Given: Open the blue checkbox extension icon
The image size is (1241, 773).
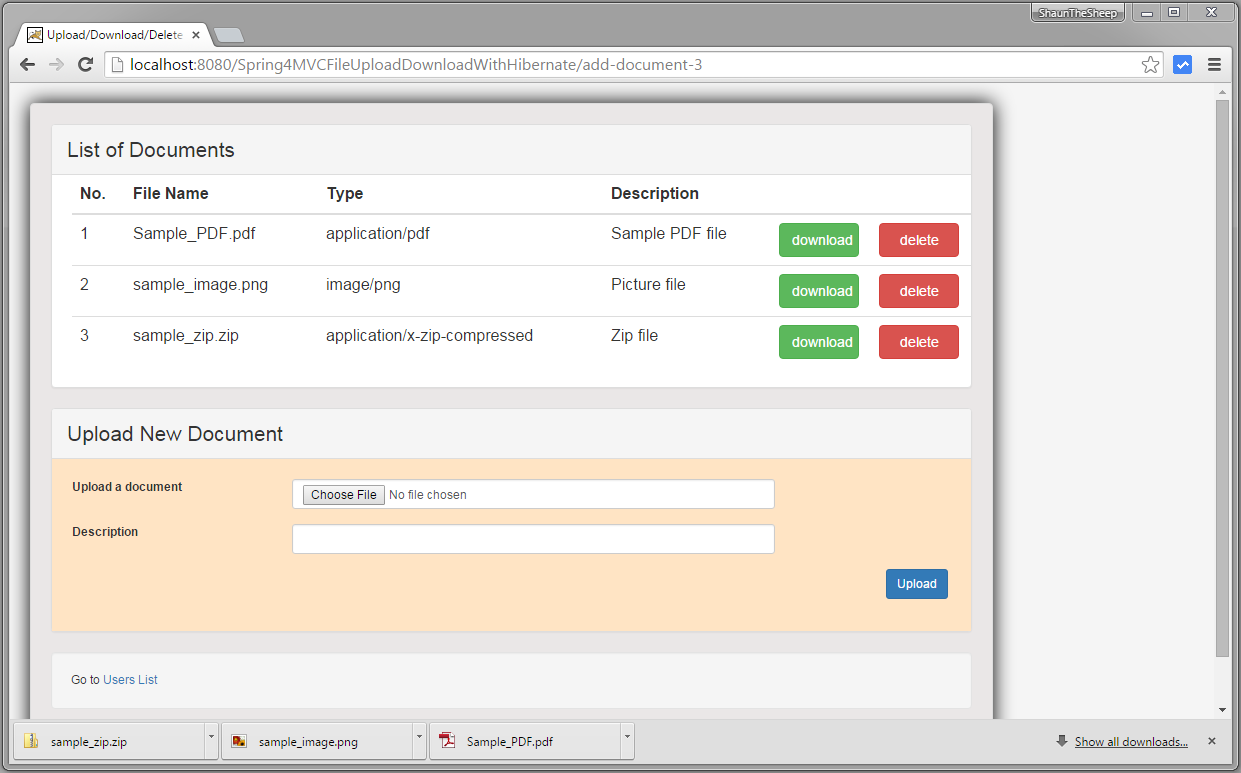Looking at the screenshot, I should point(1182,63).
